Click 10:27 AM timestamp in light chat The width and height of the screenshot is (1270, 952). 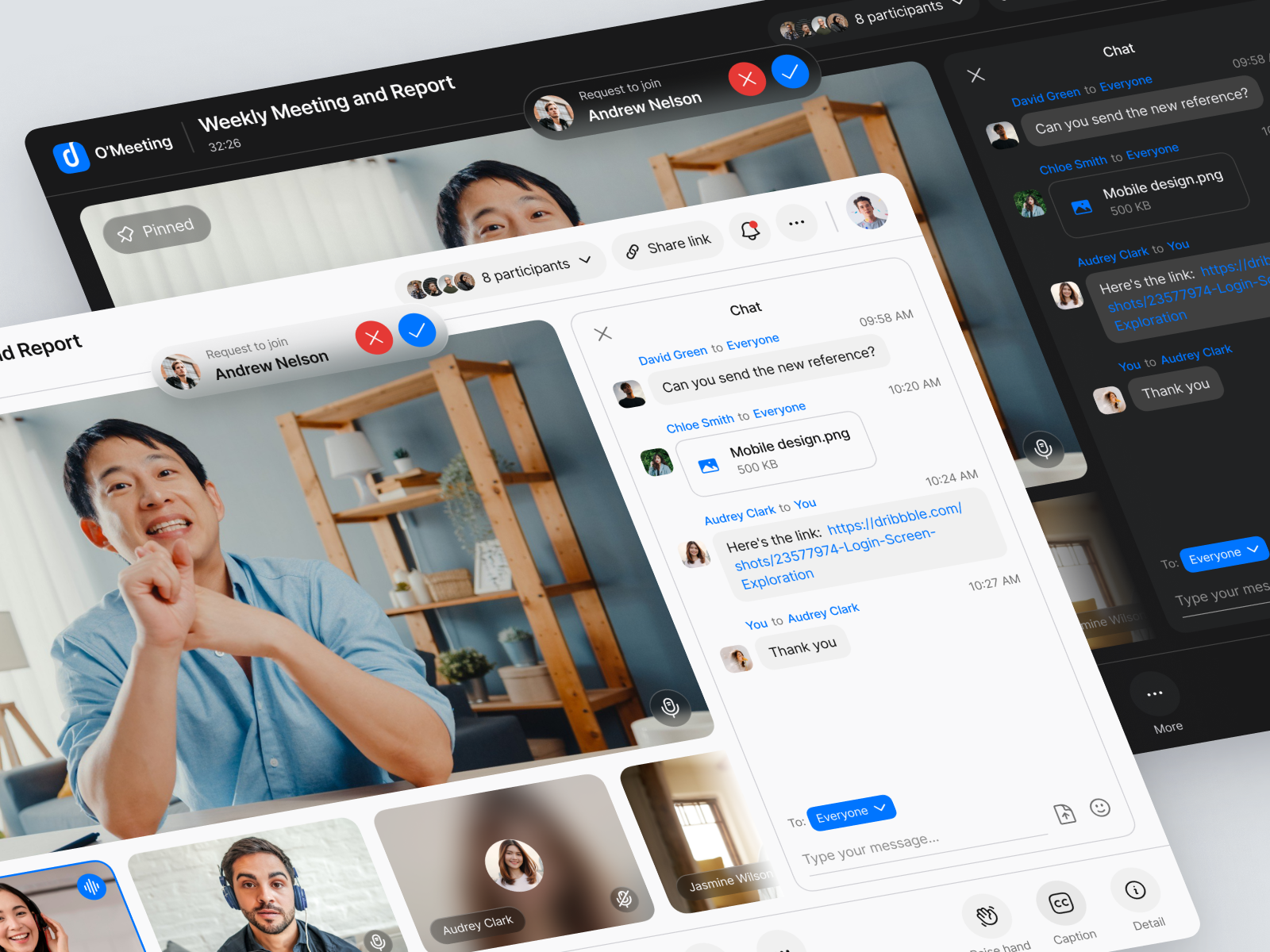994,583
